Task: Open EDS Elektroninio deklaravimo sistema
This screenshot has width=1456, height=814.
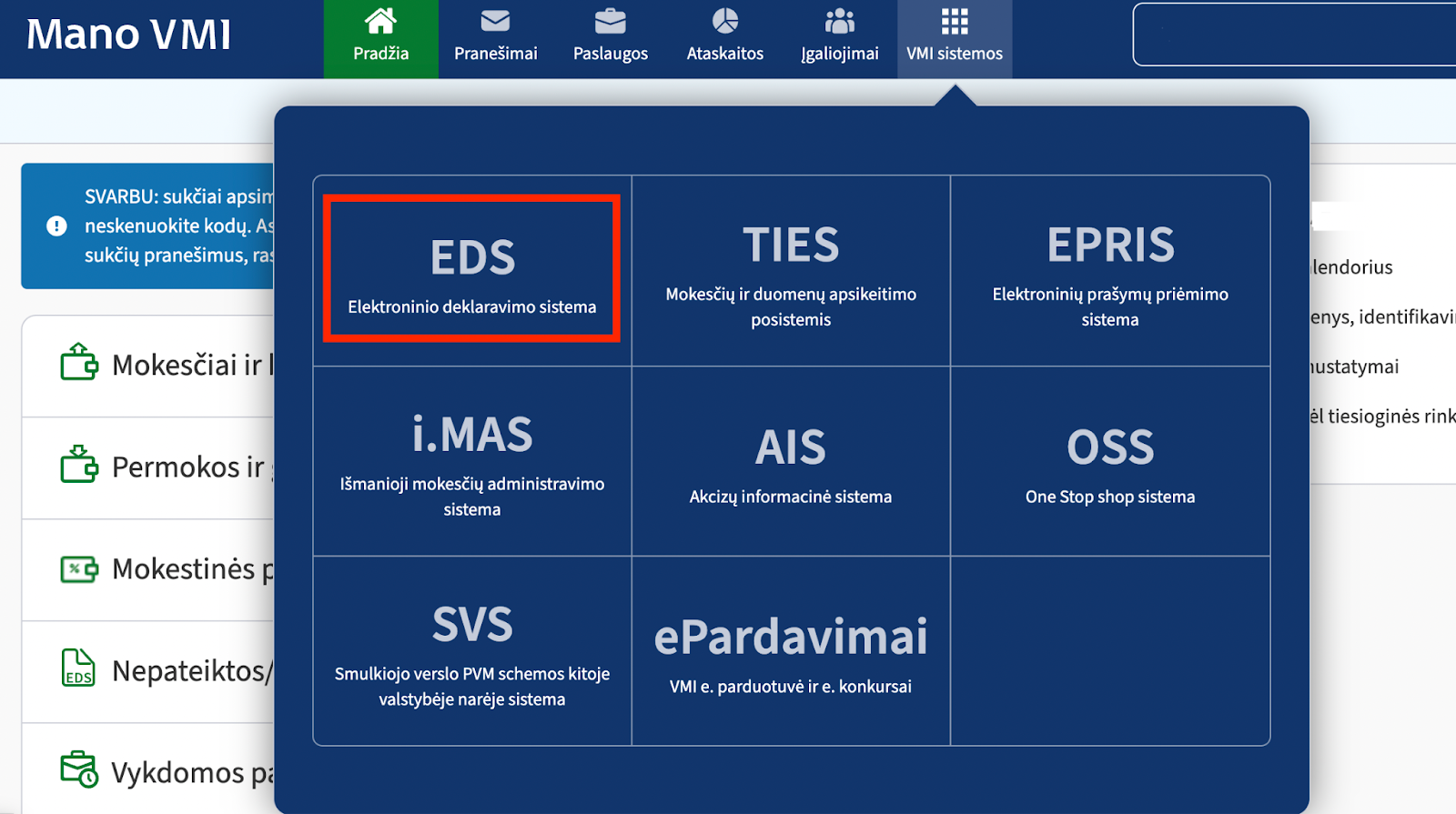Action: (x=472, y=271)
